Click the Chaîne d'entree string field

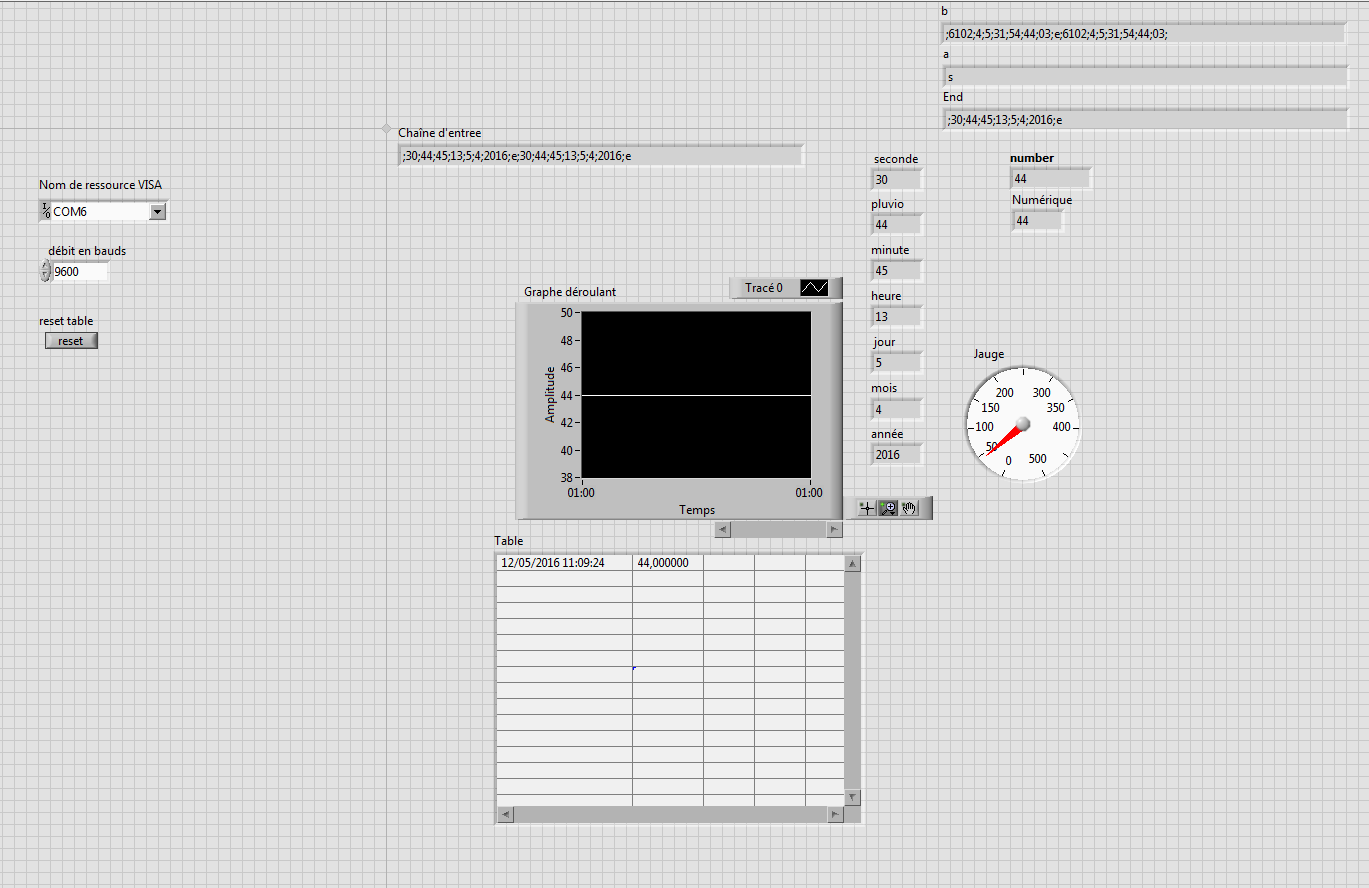coord(601,155)
